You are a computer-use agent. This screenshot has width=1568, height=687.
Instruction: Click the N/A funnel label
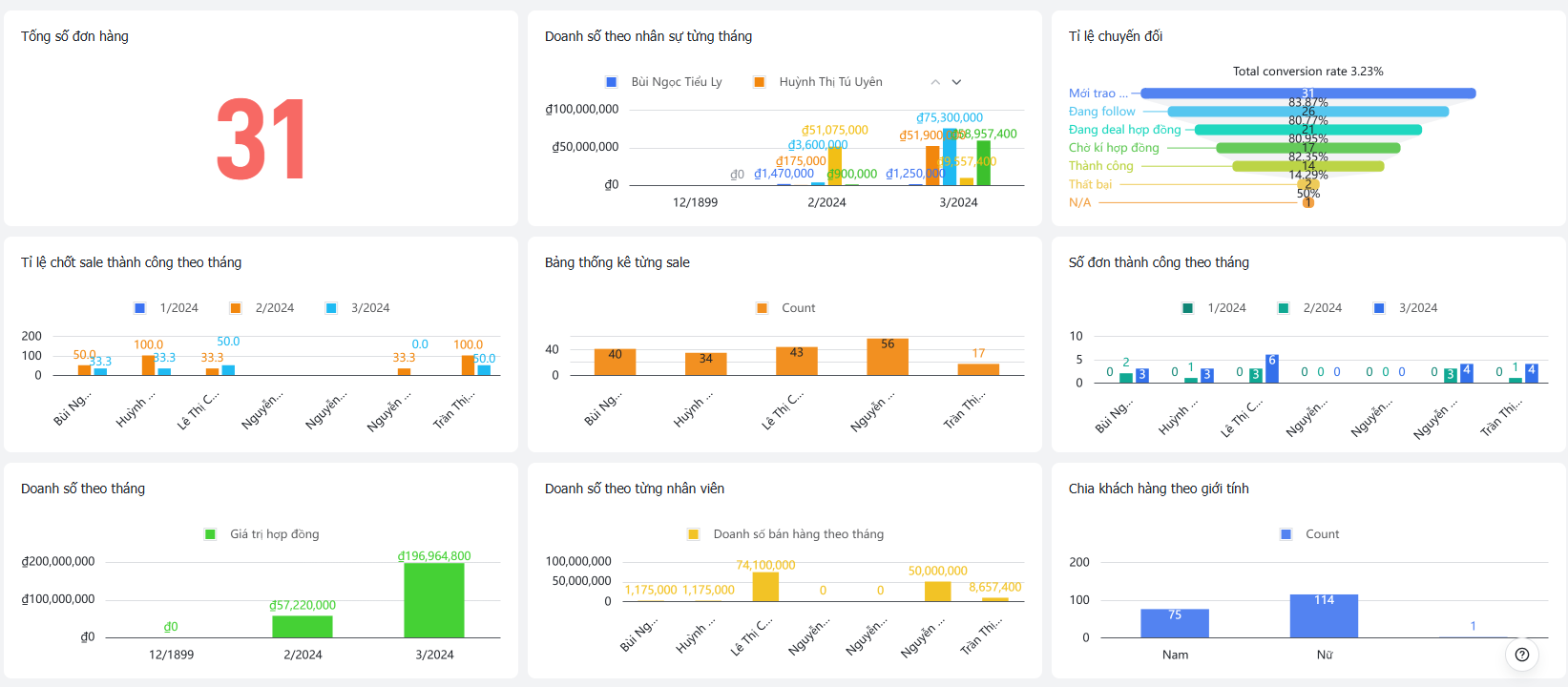tap(1079, 202)
